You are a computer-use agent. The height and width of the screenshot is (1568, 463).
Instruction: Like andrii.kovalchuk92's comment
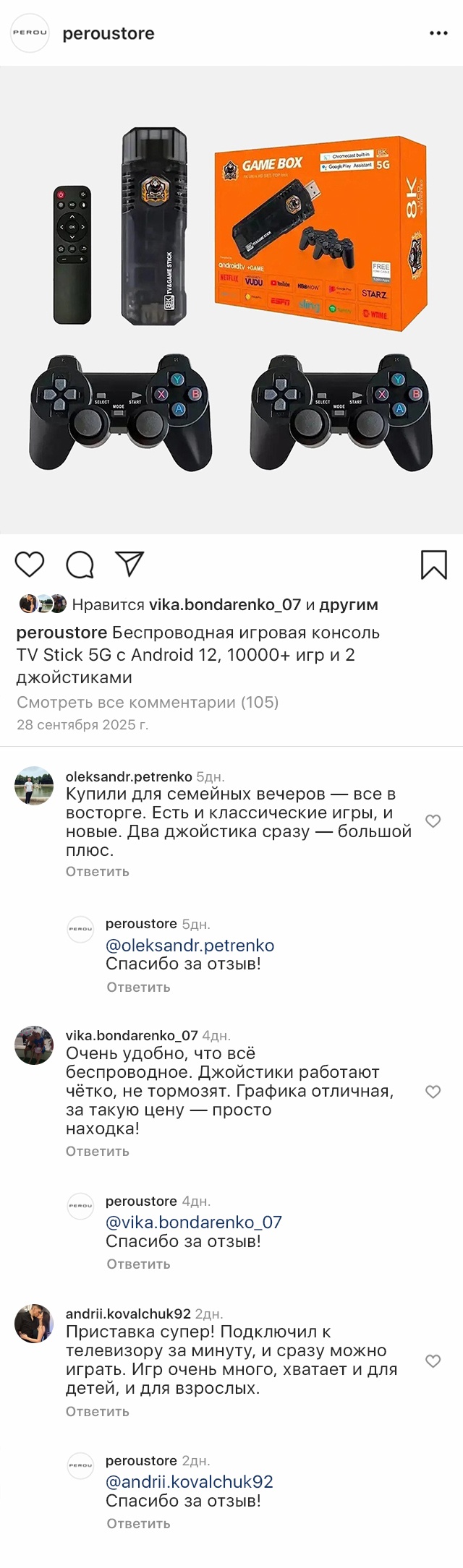[x=433, y=1361]
